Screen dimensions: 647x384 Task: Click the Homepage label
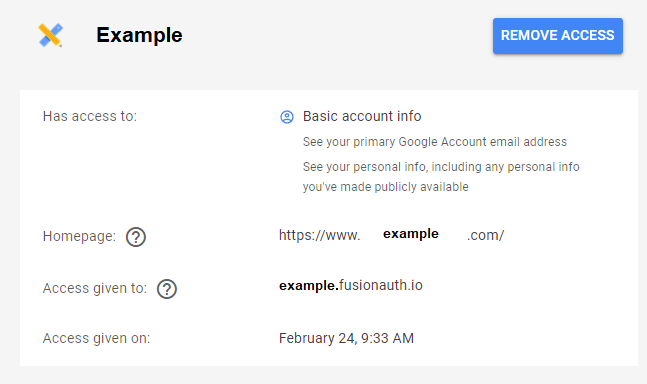pyautogui.click(x=79, y=236)
